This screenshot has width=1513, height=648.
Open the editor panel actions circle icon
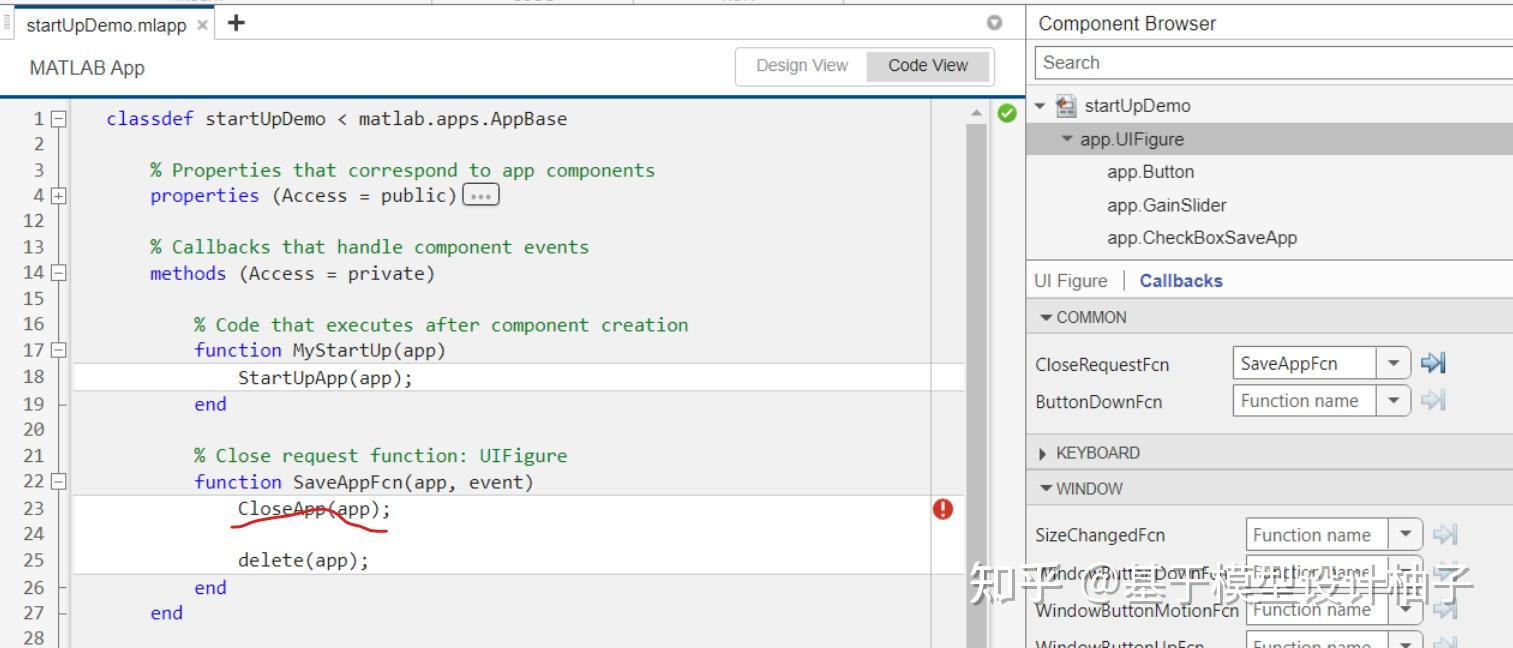click(994, 23)
